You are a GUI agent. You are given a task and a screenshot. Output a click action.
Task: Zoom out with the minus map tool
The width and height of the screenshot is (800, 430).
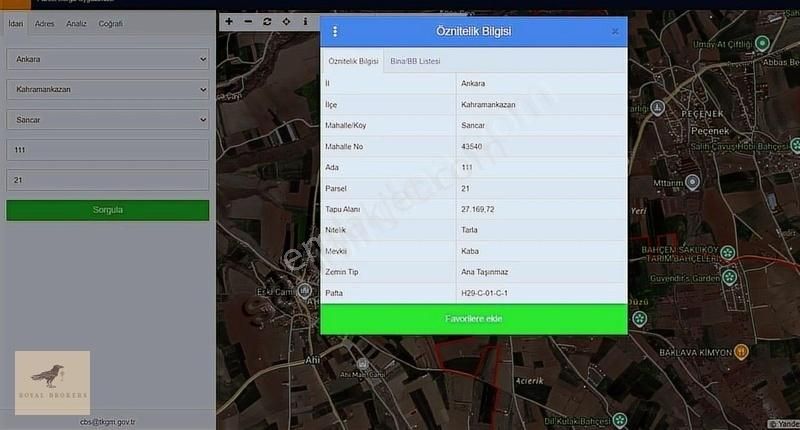[248, 21]
